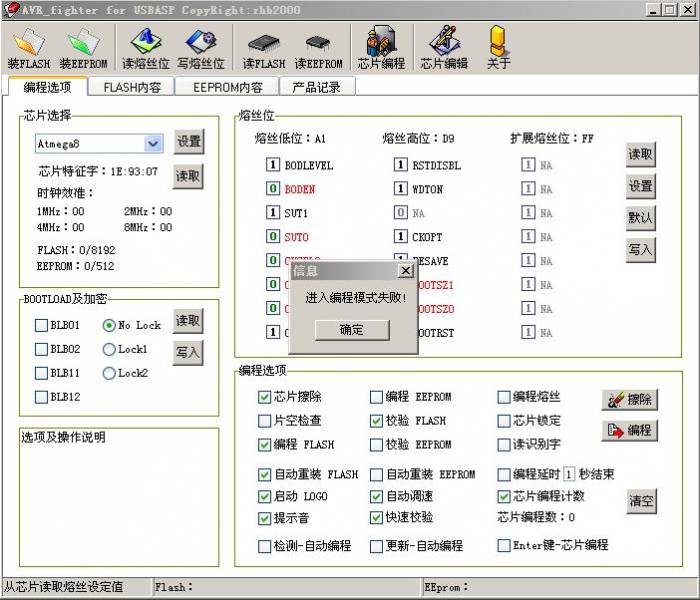Viewport: 700px width, 600px height.
Task: Enable the 自动重装 EEPROM checkbox
Action: [x=376, y=474]
